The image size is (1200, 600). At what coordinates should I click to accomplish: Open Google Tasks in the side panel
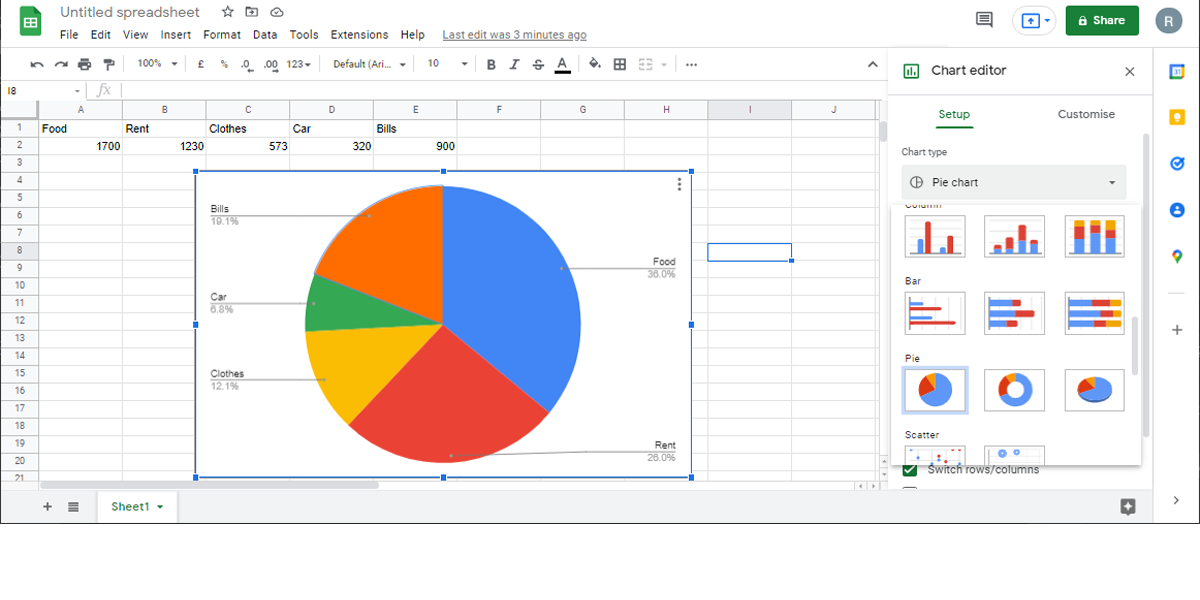1177,164
